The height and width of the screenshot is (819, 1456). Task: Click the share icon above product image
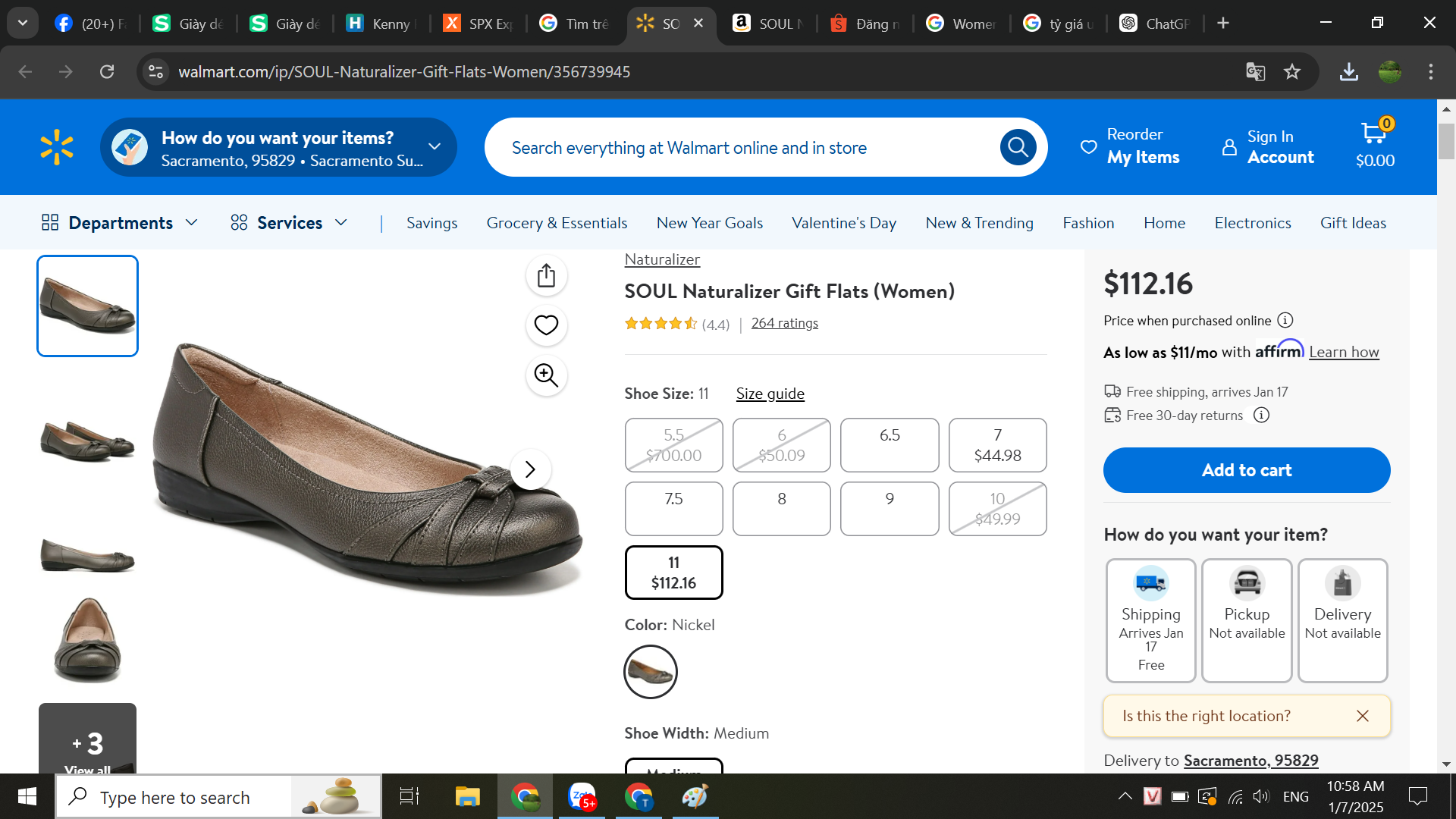[546, 276]
